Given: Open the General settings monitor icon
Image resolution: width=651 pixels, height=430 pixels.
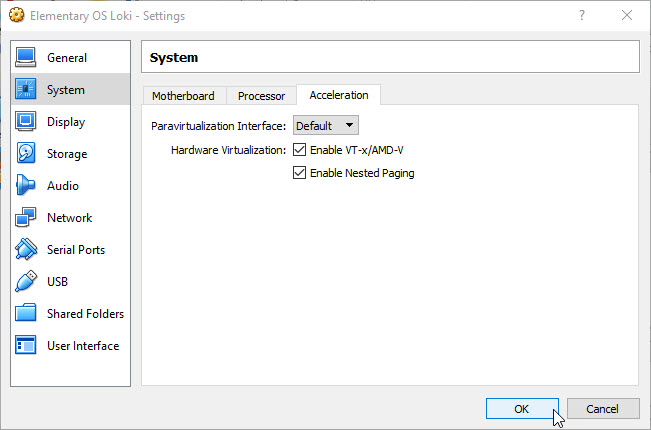Looking at the screenshot, I should click(x=26, y=57).
